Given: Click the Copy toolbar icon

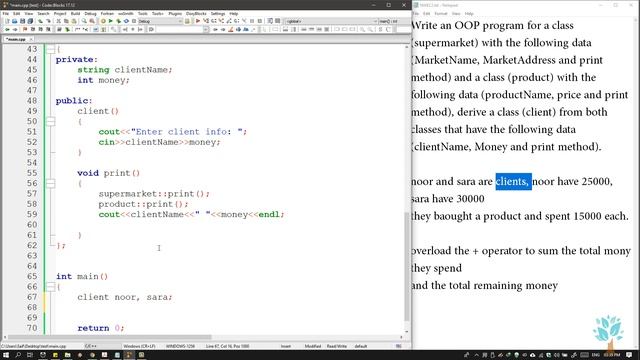Looking at the screenshot, I should click(x=66, y=21).
